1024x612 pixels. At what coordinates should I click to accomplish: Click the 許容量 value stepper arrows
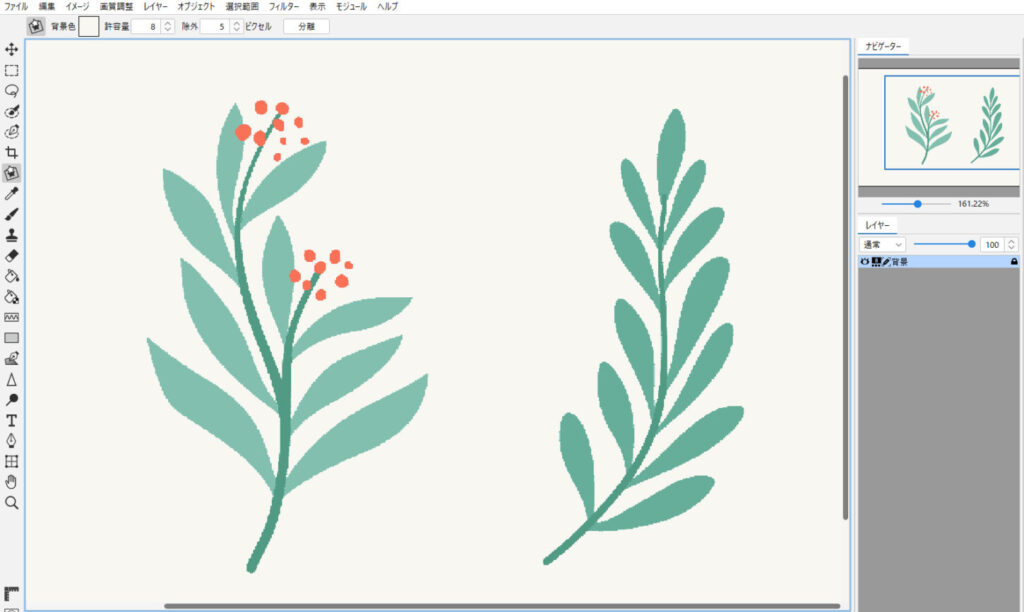[167, 26]
